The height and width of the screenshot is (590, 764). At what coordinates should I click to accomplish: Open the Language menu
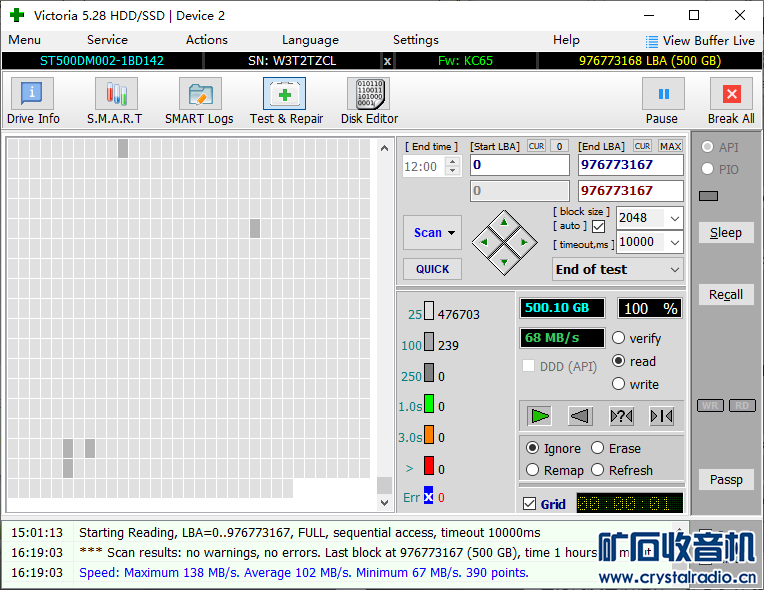[310, 40]
